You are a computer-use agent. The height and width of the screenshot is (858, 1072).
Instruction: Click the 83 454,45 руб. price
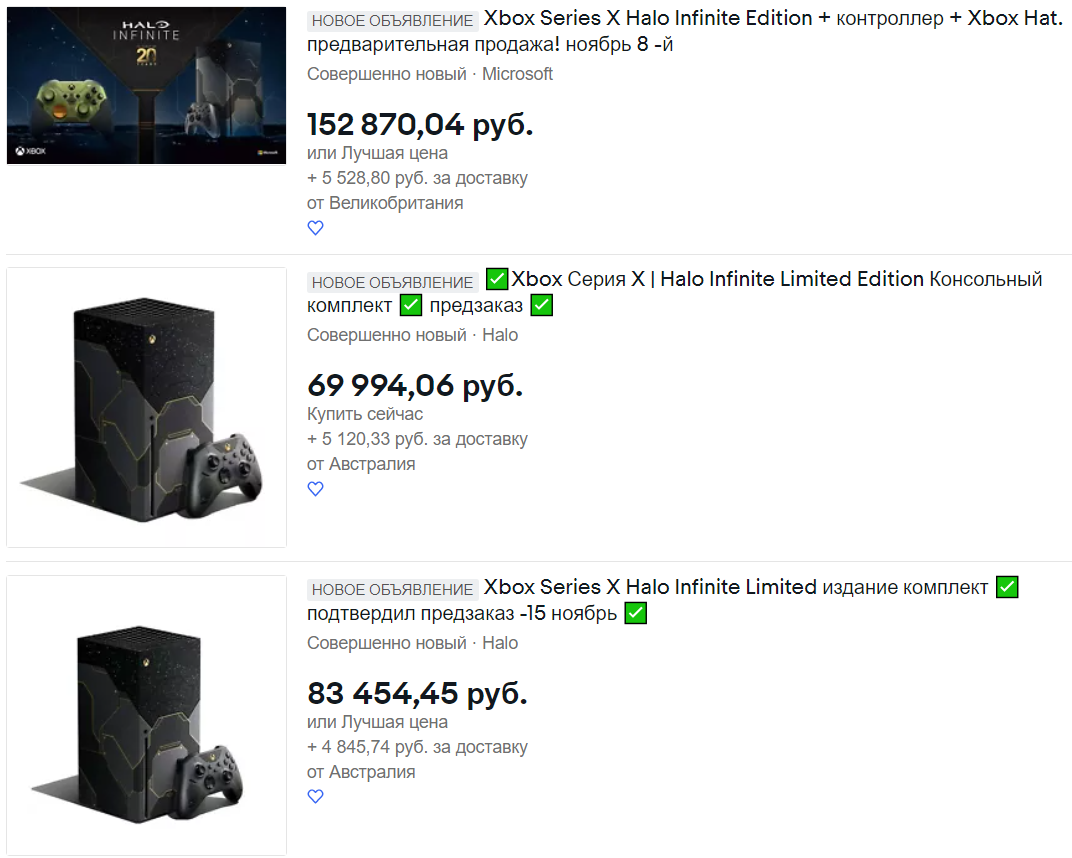[x=417, y=693]
